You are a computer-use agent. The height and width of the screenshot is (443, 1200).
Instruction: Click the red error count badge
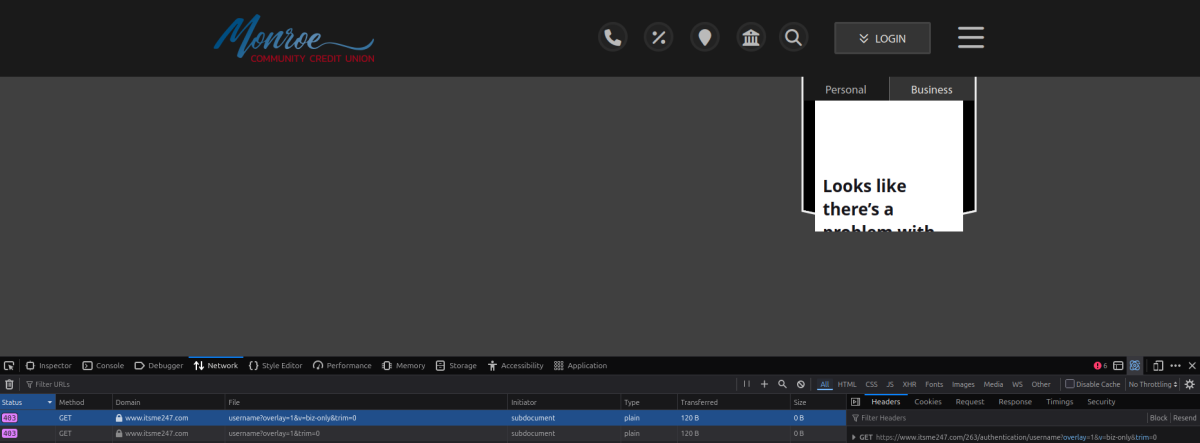click(1101, 365)
